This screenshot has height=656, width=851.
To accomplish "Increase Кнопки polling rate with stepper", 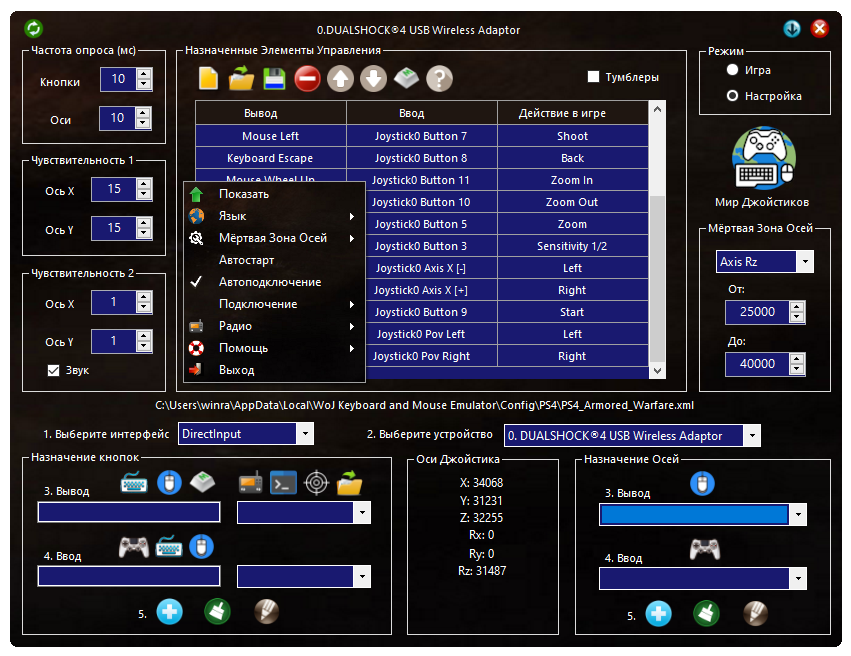I will tap(144, 74).
